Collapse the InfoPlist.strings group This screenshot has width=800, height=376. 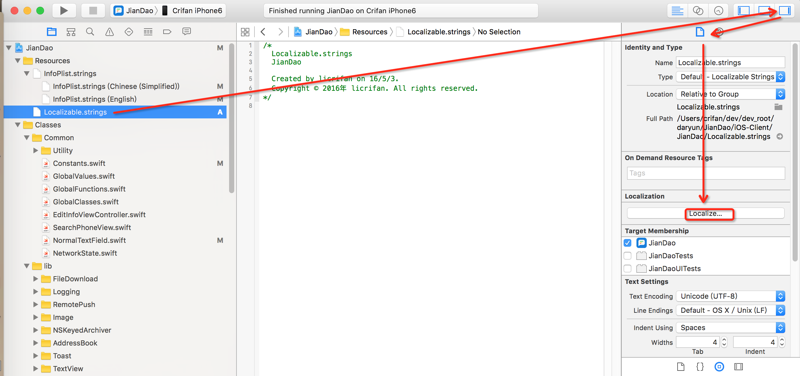pyautogui.click(x=27, y=73)
